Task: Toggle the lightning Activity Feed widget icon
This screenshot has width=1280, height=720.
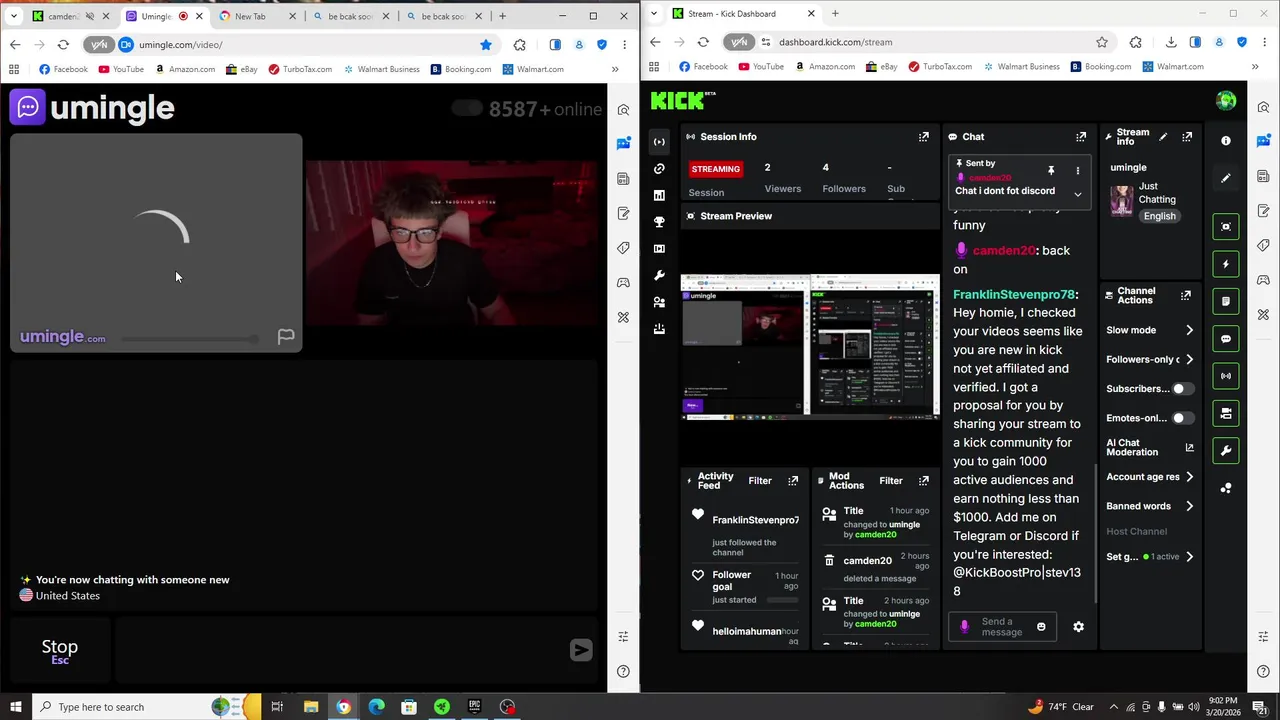Action: [1226, 264]
